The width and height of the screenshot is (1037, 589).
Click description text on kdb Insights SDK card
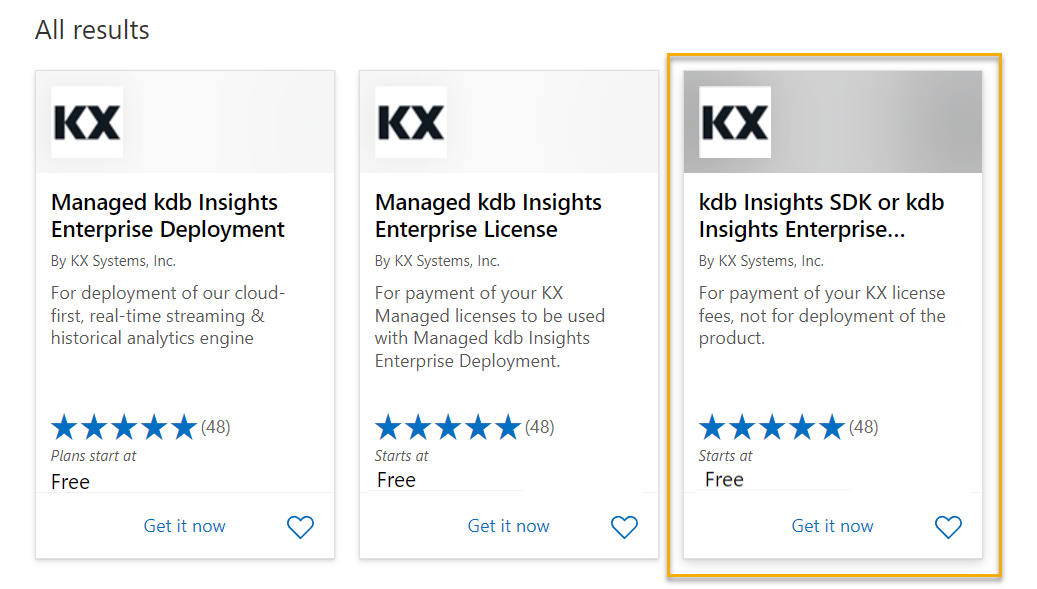click(x=821, y=316)
